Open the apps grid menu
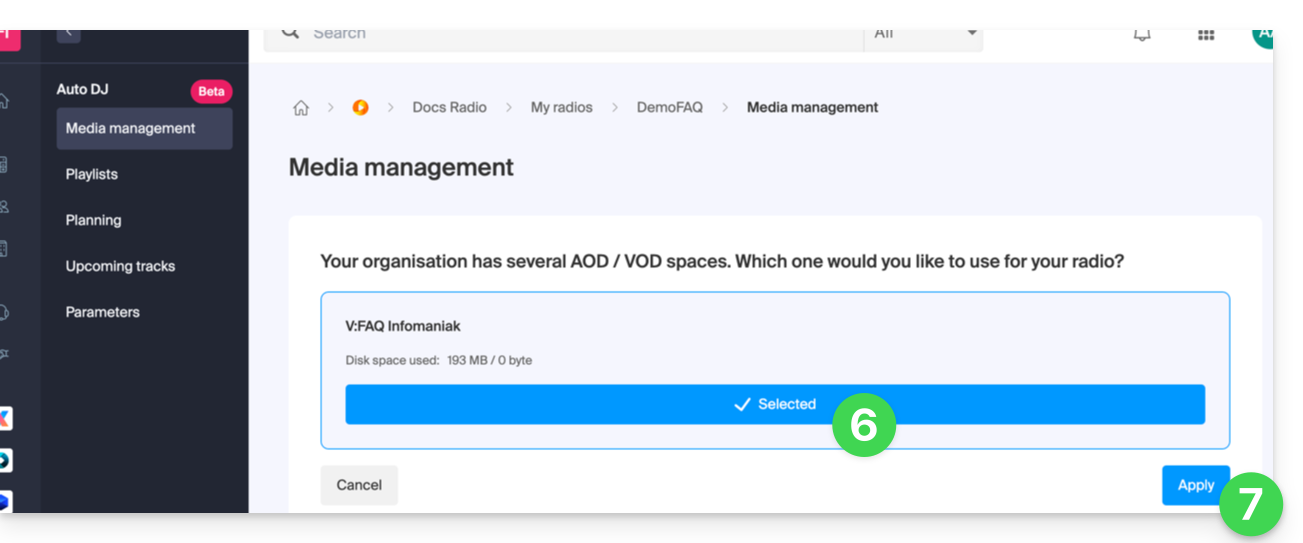The image size is (1303, 543). [x=1206, y=35]
